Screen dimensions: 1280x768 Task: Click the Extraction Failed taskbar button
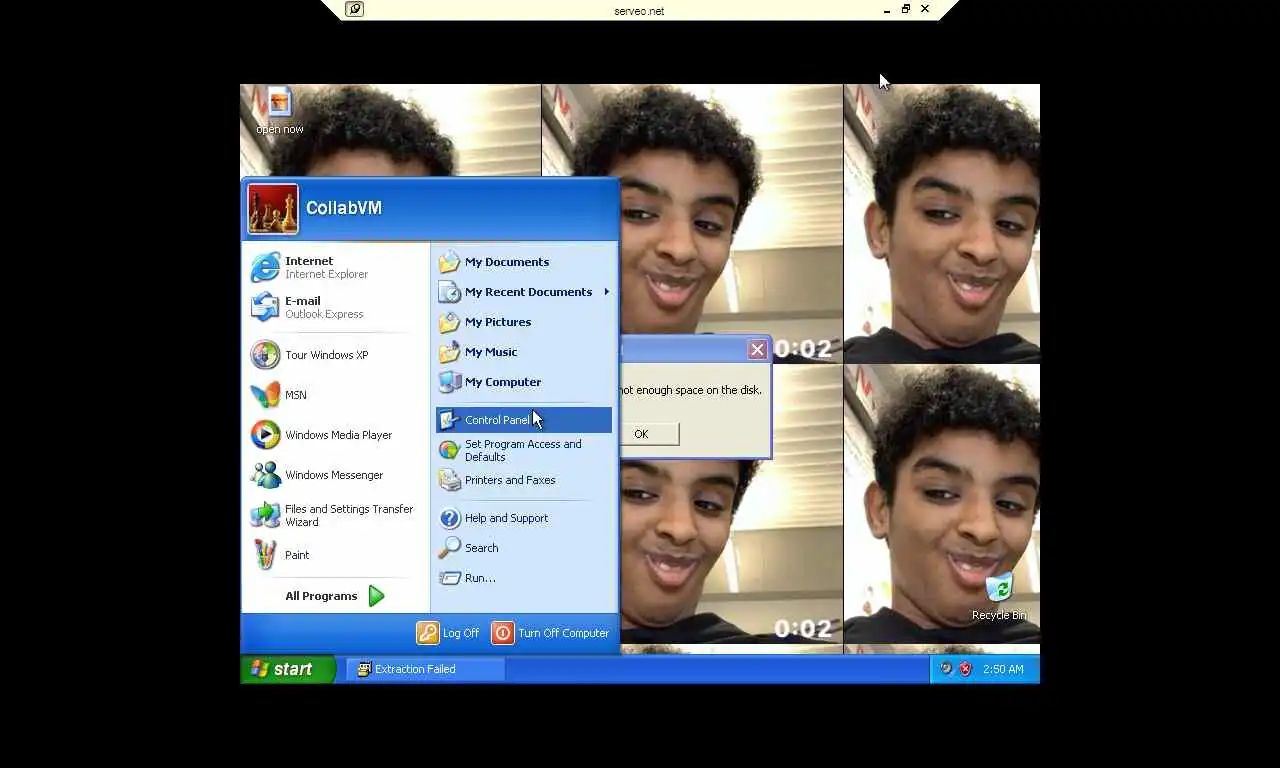425,669
